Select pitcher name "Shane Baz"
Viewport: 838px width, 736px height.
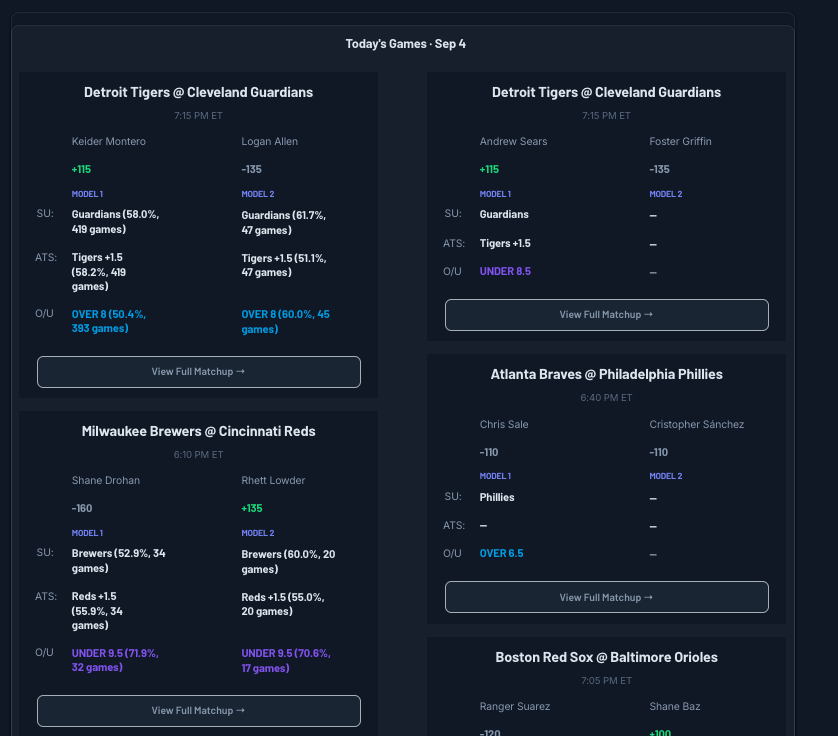point(674,707)
